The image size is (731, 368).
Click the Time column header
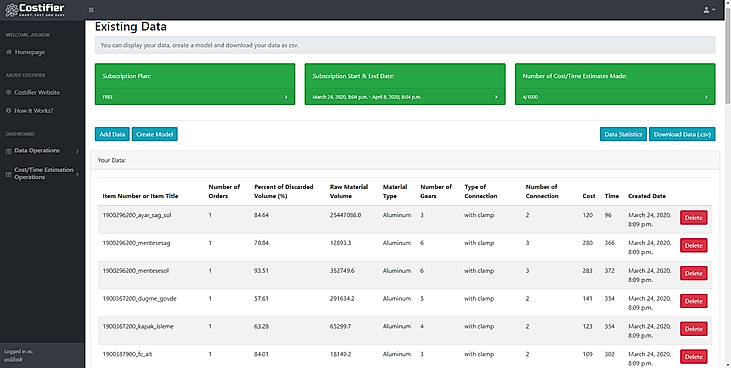click(612, 196)
